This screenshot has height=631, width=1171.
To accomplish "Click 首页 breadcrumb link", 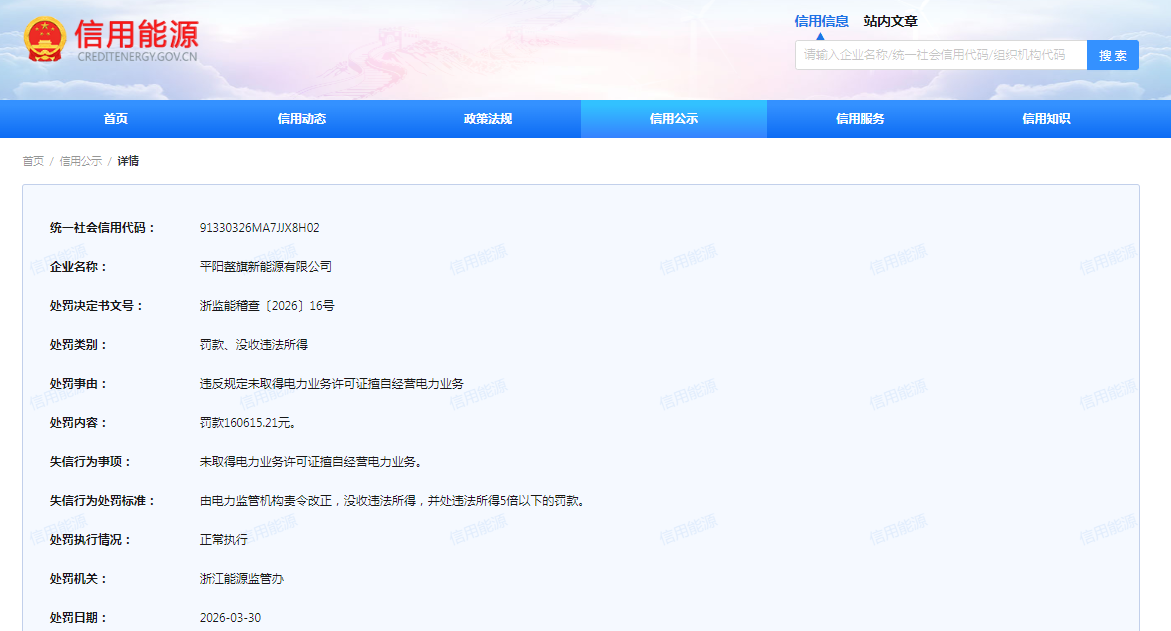I will click(x=33, y=161).
